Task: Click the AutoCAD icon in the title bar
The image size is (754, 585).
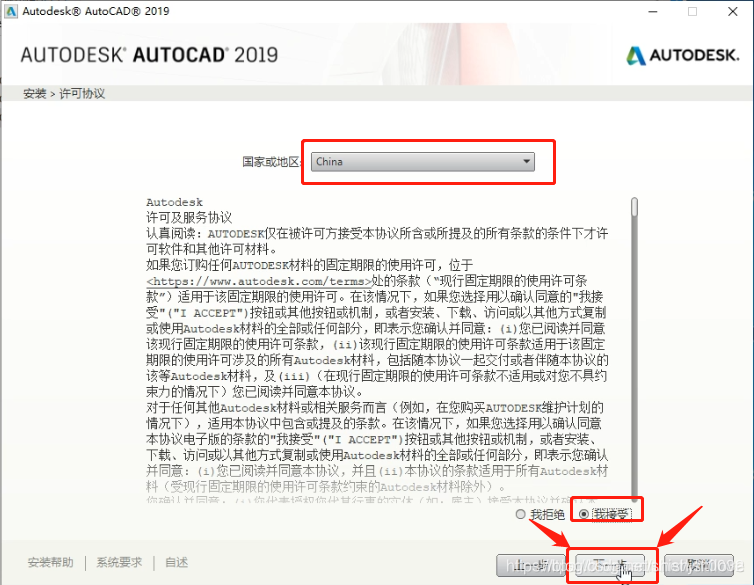Action: click(11, 11)
